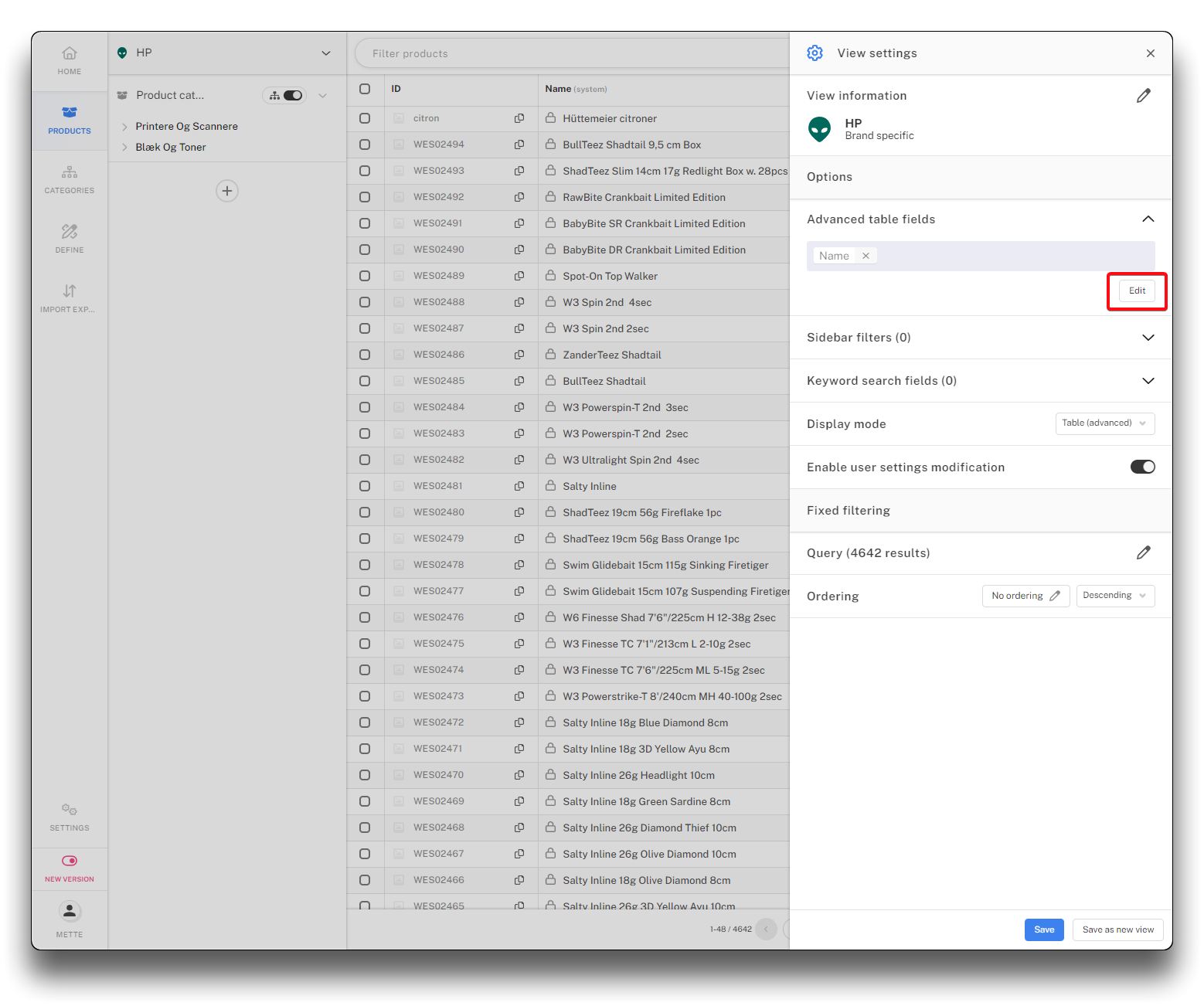The height and width of the screenshot is (1006, 1204).
Task: Click Save as new view button
Action: pos(1117,930)
